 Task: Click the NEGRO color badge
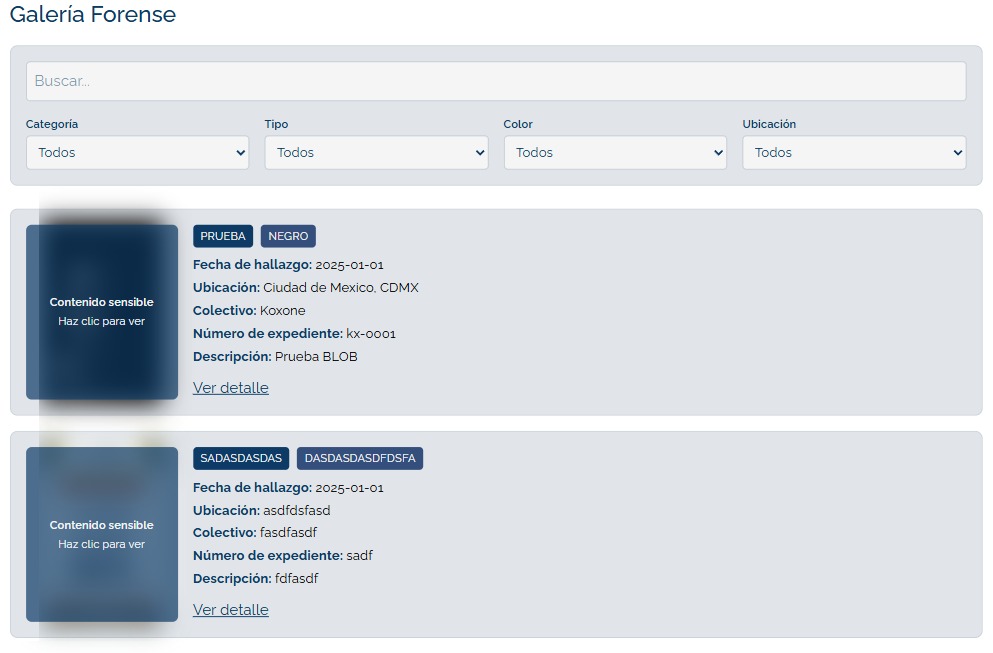pyautogui.click(x=288, y=236)
